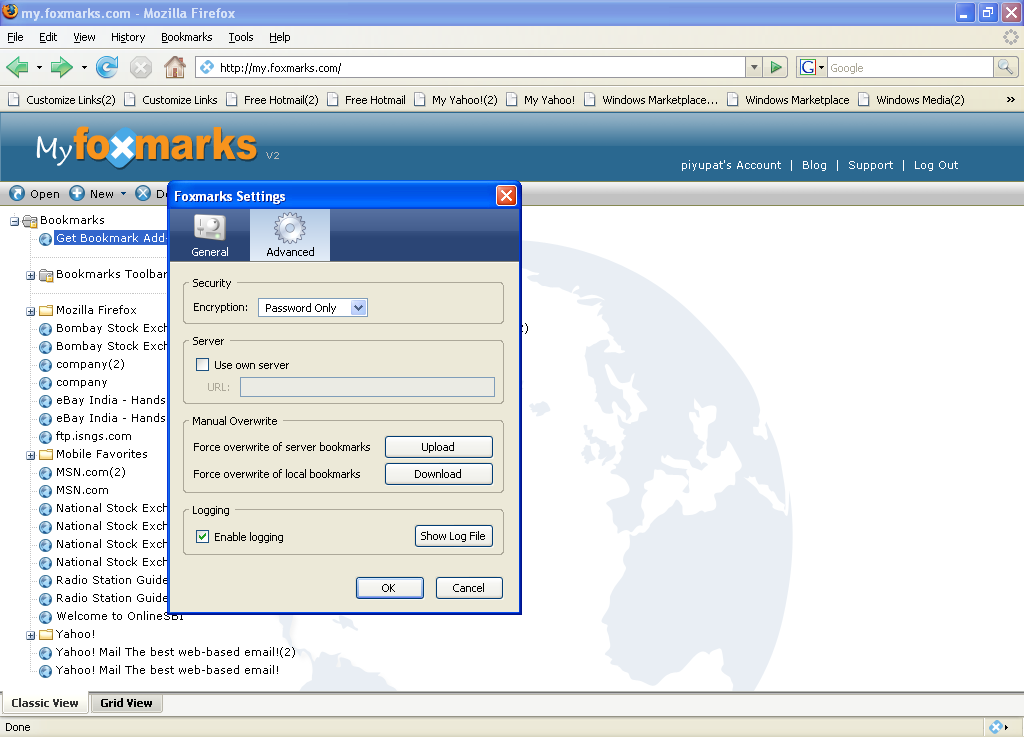Image resolution: width=1024 pixels, height=737 pixels.
Task: Click the Upload button
Action: [438, 447]
